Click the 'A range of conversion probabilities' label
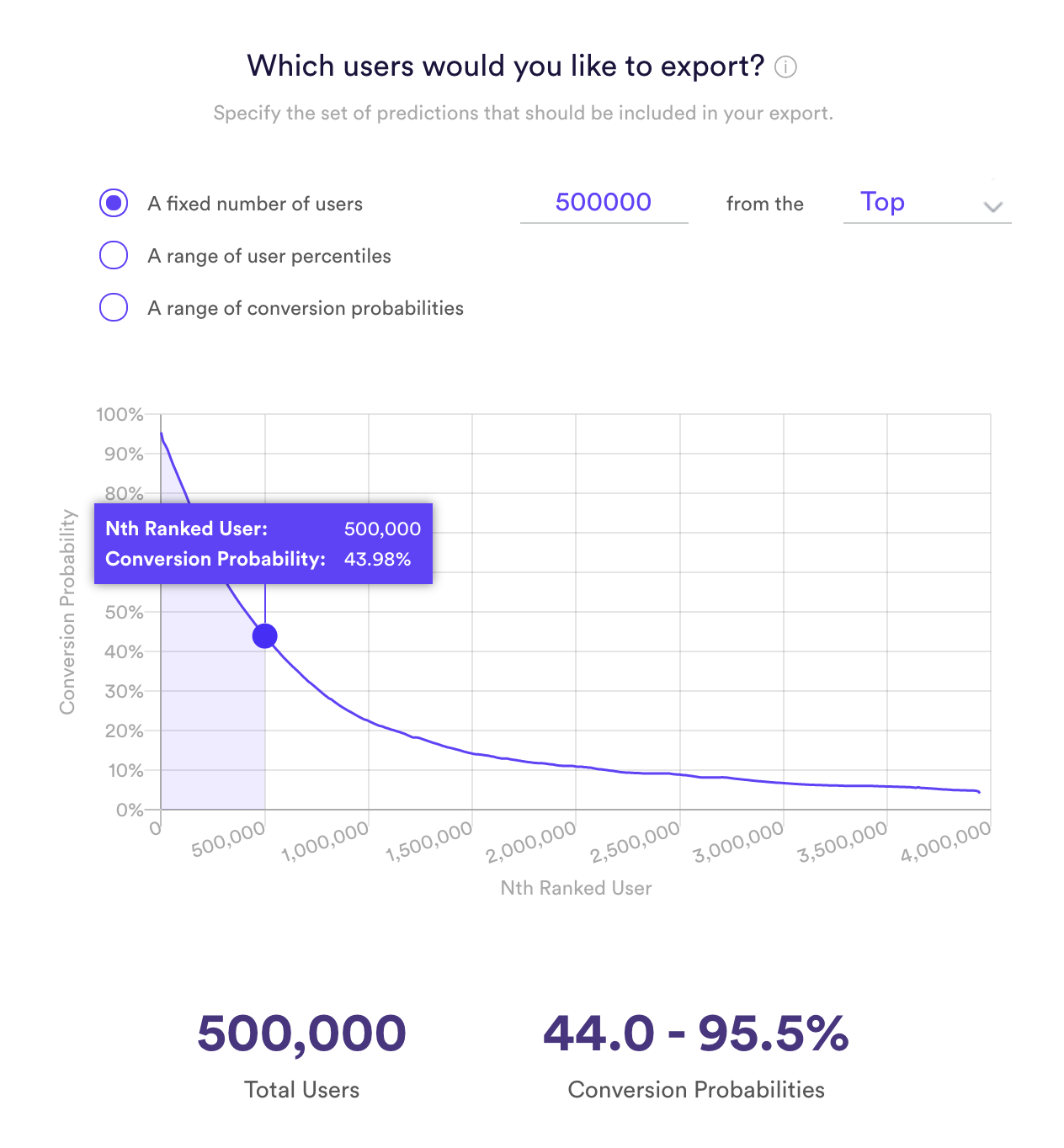Screen dimensions: 1064x1148 pyautogui.click(x=306, y=308)
